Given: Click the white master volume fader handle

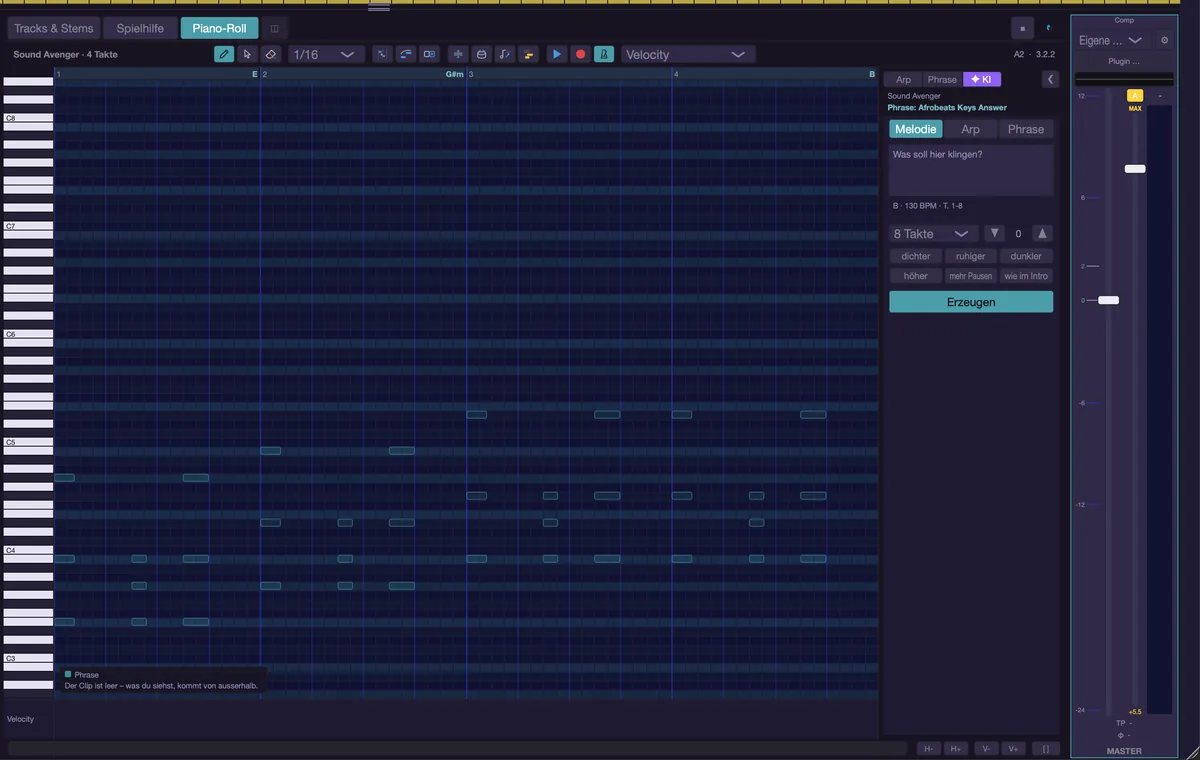Looking at the screenshot, I should [x=1108, y=300].
